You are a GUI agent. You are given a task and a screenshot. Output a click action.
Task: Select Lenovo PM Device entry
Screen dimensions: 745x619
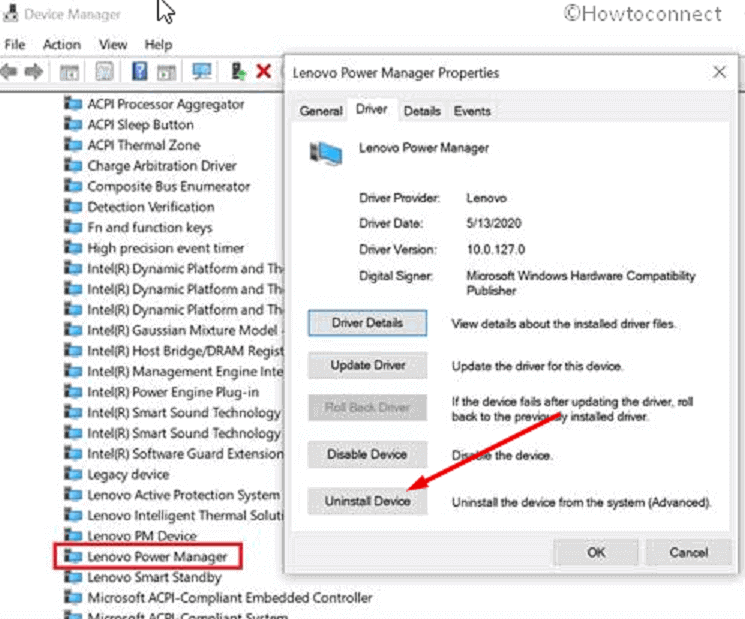[x=142, y=536]
